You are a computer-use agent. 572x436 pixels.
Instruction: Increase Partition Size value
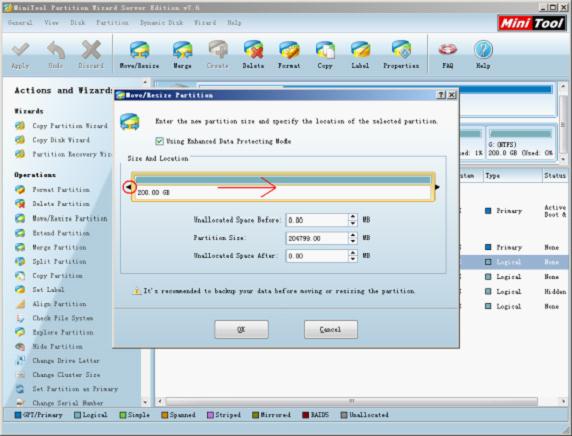352,235
